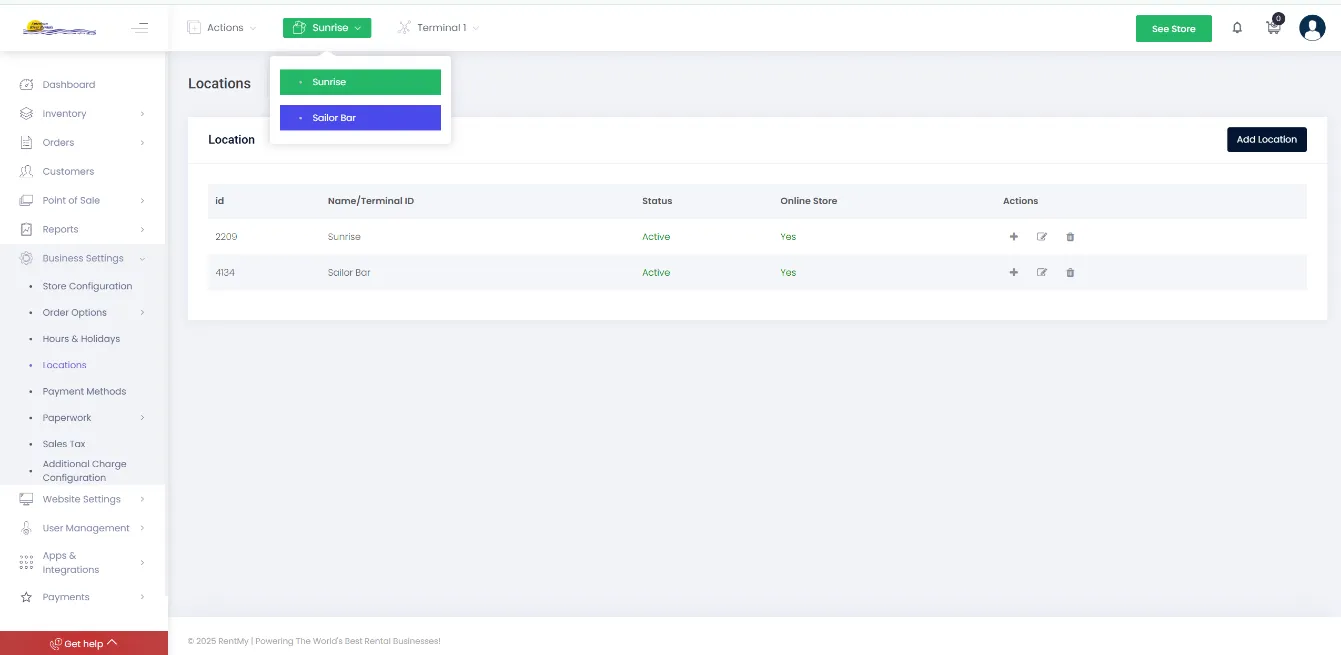Open Hours & Holidays in the sidebar

tap(80, 338)
